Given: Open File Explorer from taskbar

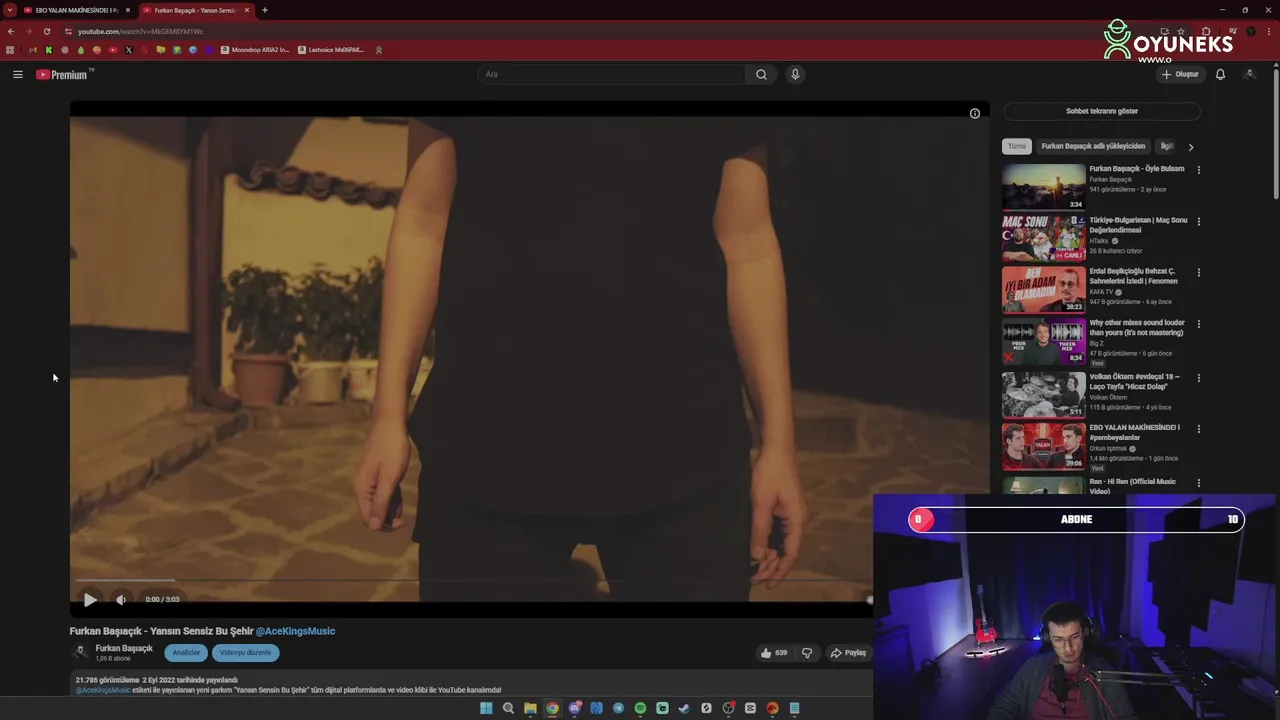Looking at the screenshot, I should [x=530, y=708].
